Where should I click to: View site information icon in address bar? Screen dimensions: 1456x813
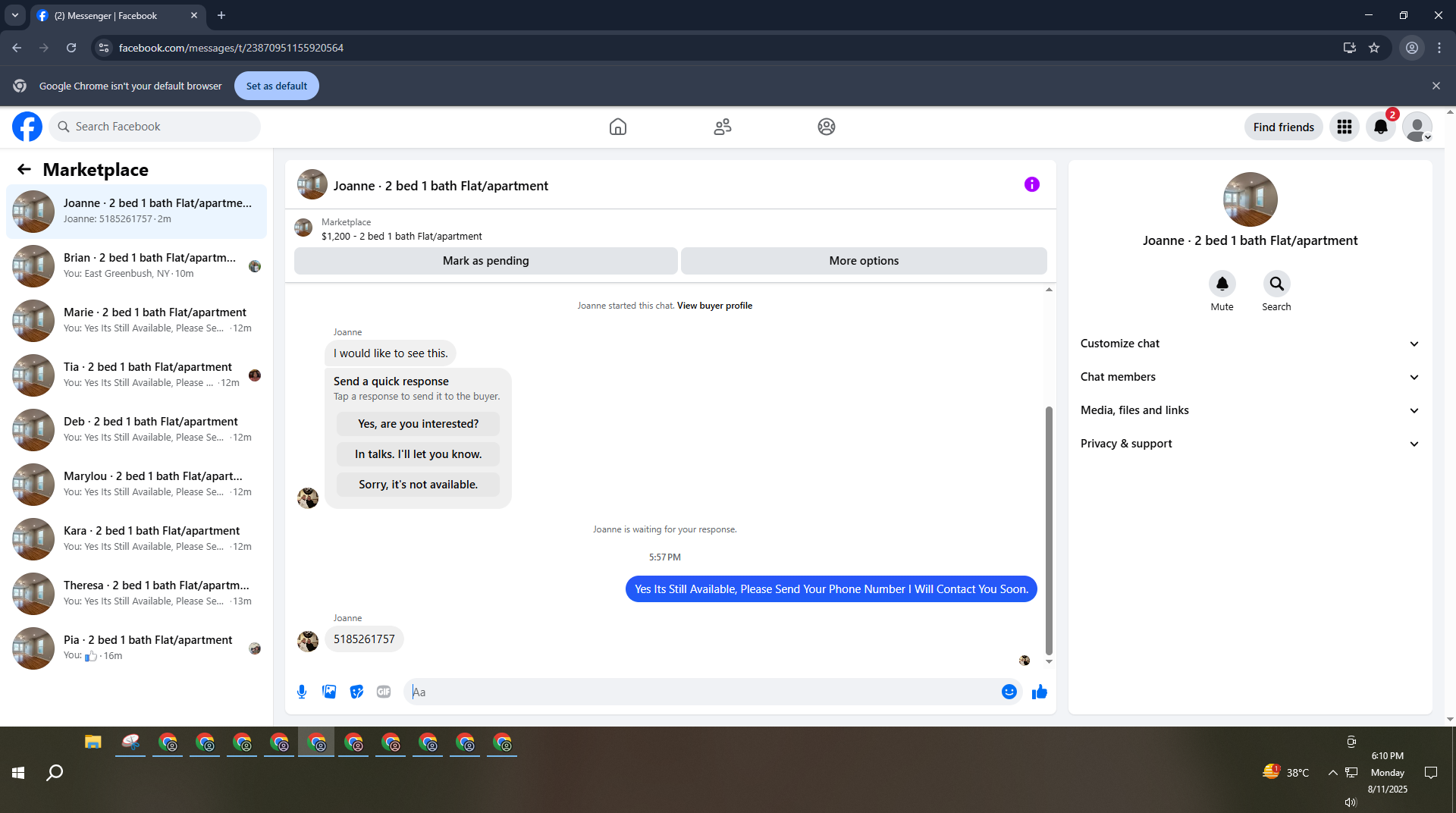tap(104, 48)
